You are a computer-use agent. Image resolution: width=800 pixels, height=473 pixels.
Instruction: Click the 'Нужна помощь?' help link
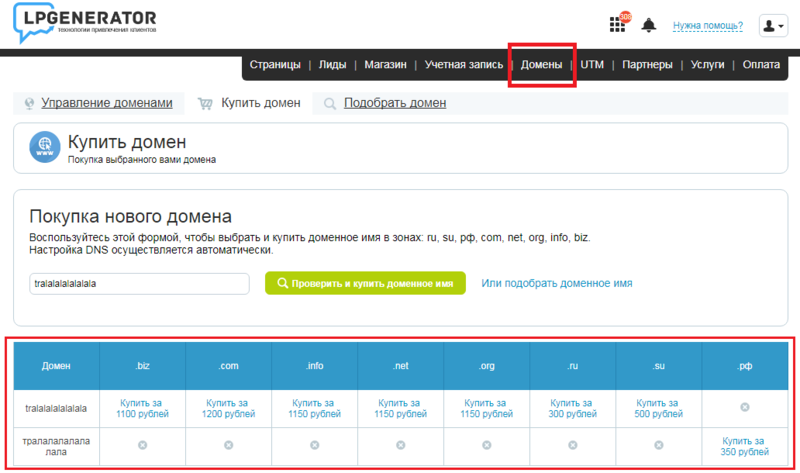707,25
